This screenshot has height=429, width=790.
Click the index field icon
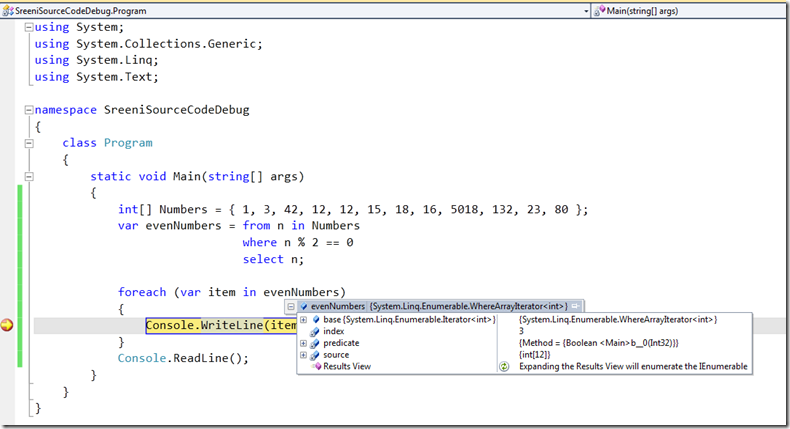316,331
